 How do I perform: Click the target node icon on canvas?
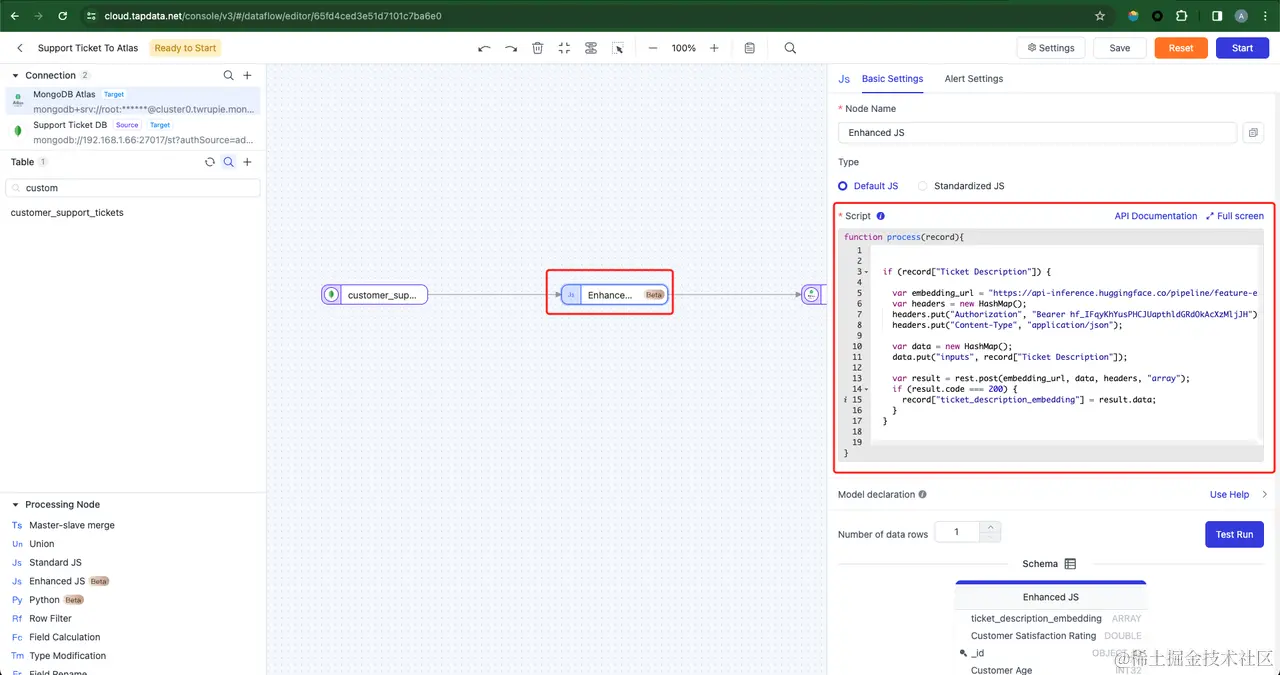tap(812, 295)
